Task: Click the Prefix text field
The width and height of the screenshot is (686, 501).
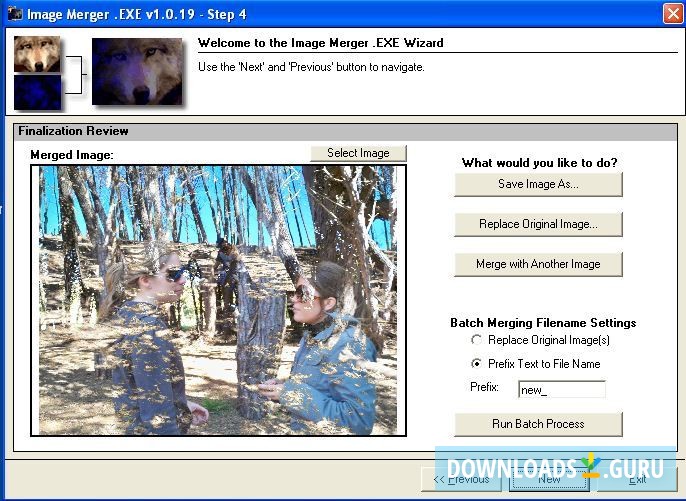Action: coord(562,389)
